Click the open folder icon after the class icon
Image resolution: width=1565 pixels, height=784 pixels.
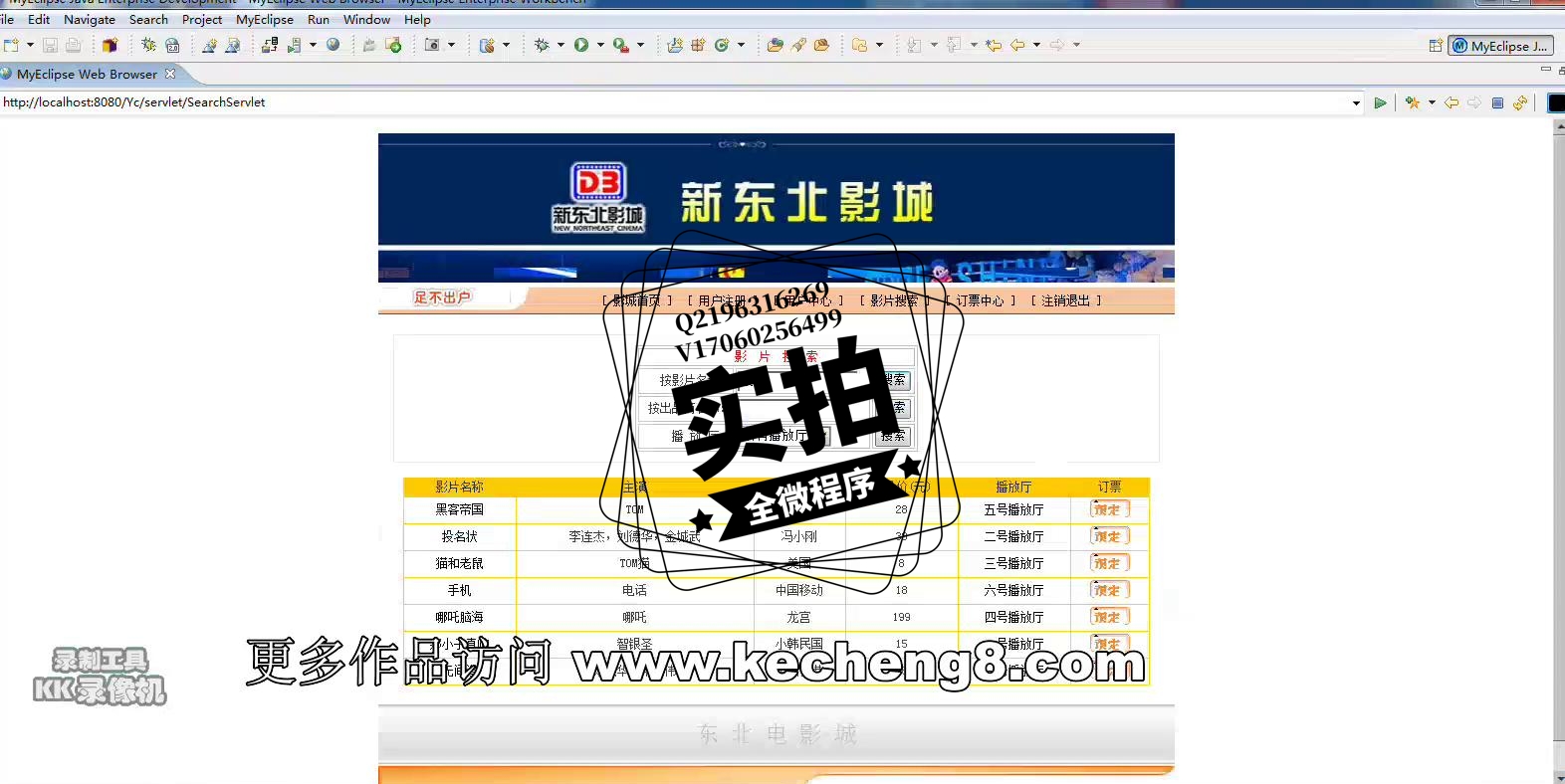tap(775, 45)
